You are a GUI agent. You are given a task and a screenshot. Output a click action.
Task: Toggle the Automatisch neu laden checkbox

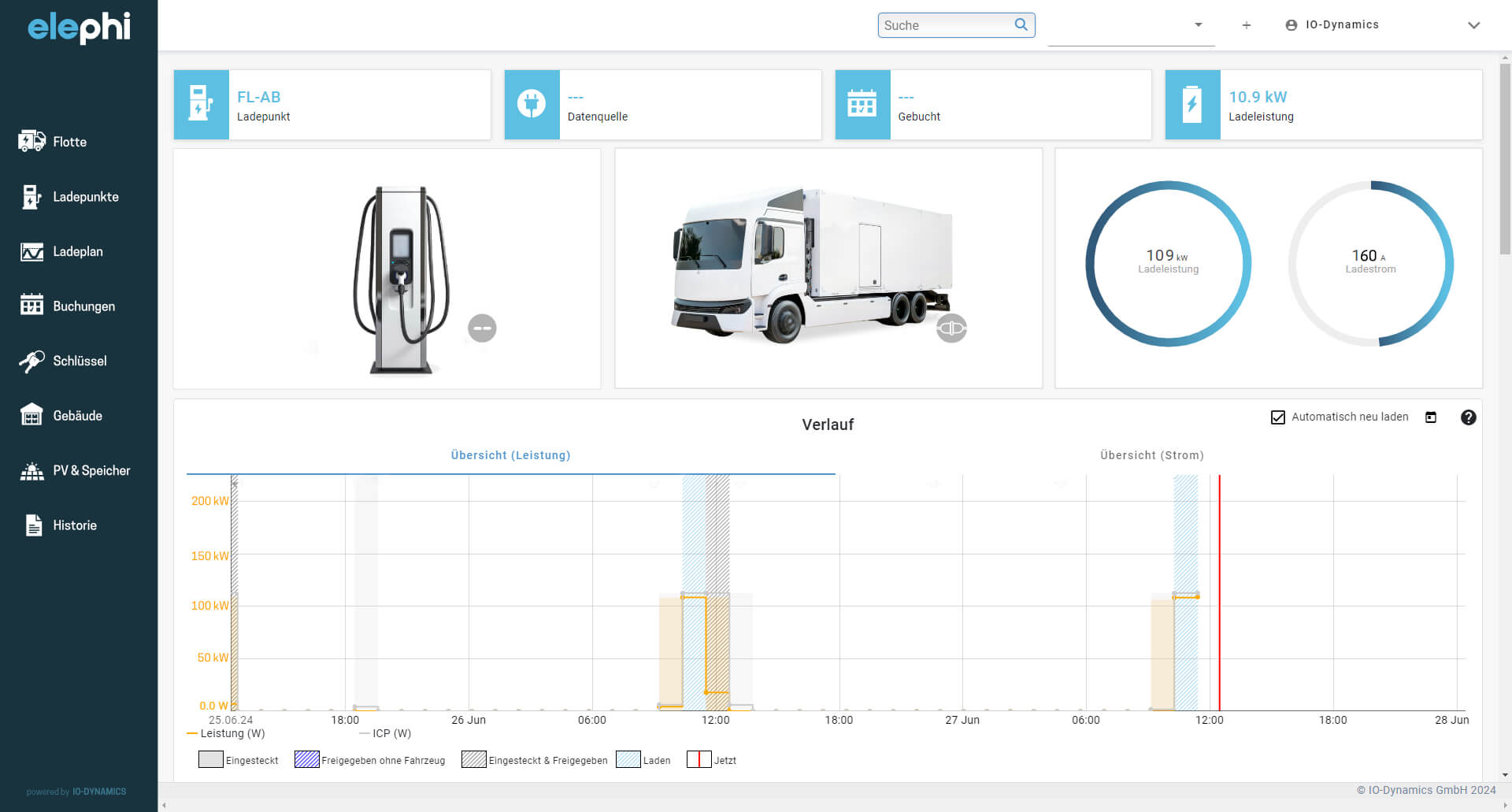click(x=1278, y=417)
